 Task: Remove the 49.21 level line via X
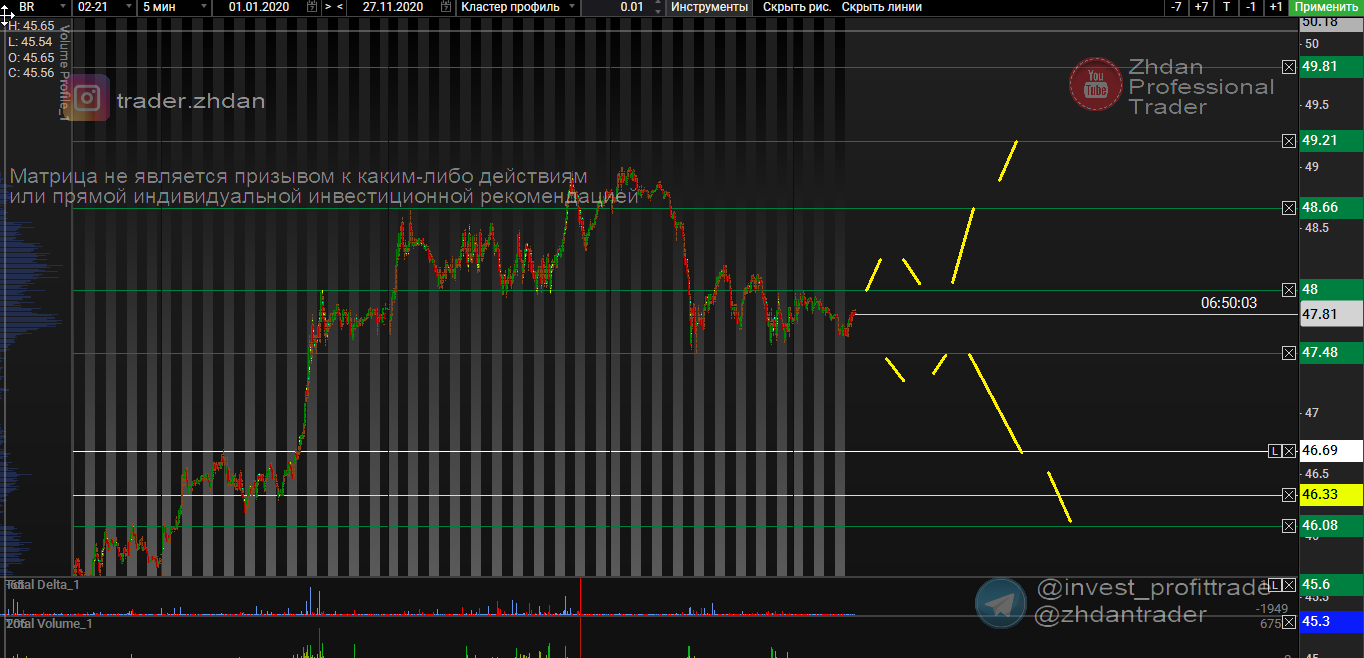[x=1289, y=141]
